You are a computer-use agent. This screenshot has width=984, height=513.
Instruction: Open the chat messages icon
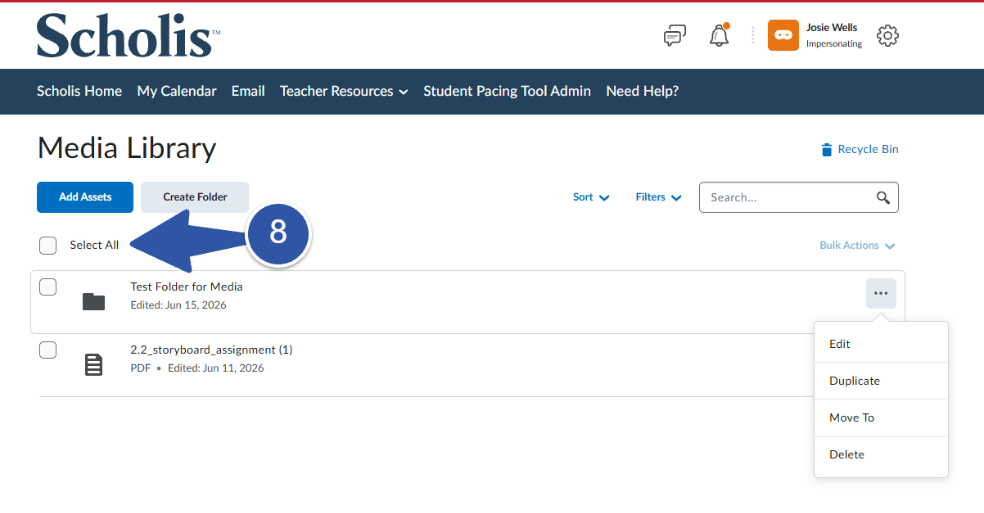(x=675, y=36)
